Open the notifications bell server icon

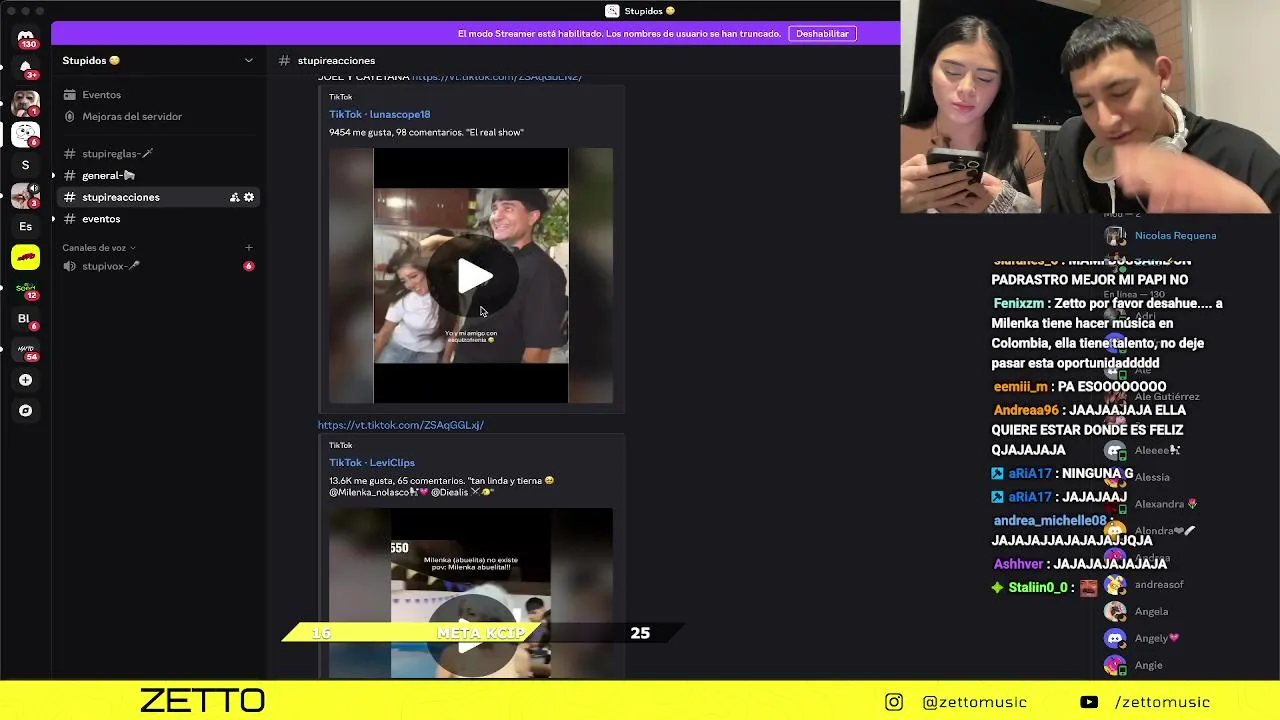[26, 69]
